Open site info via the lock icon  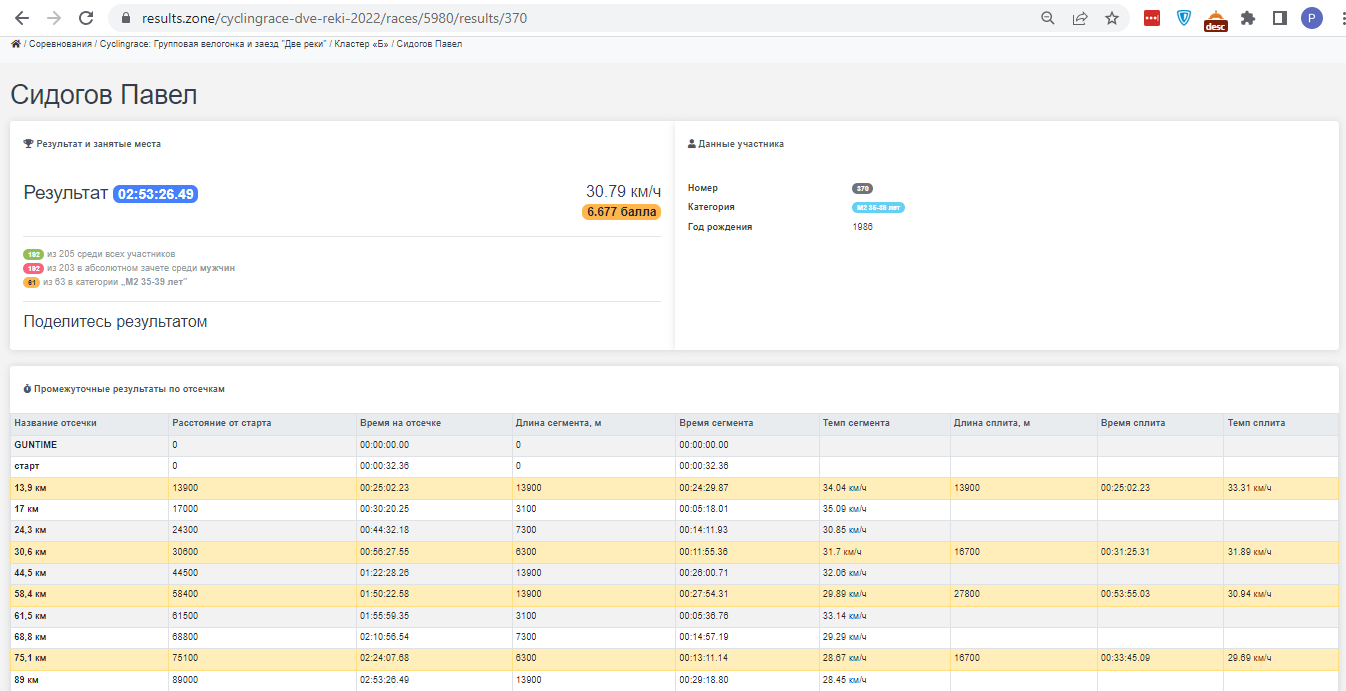coord(125,18)
